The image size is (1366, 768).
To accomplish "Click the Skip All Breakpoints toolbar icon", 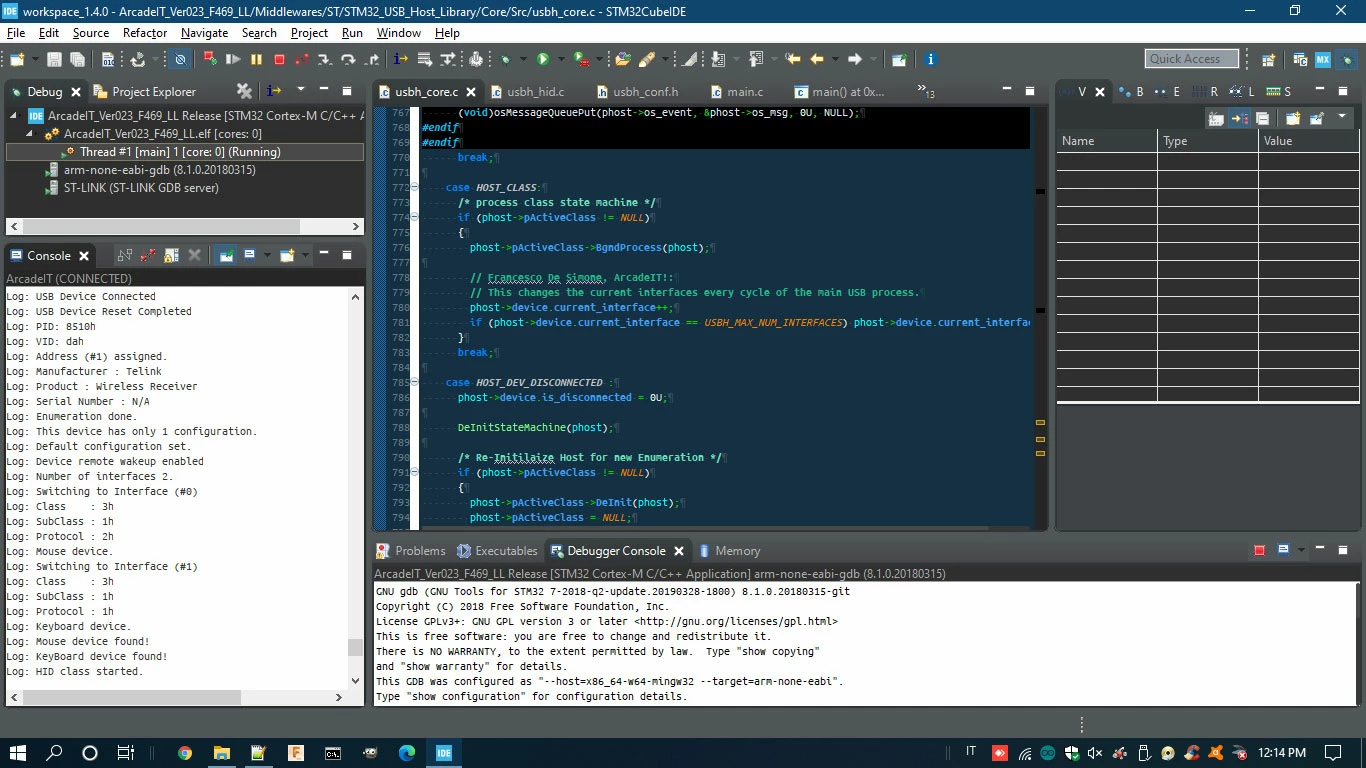I will click(x=180, y=60).
